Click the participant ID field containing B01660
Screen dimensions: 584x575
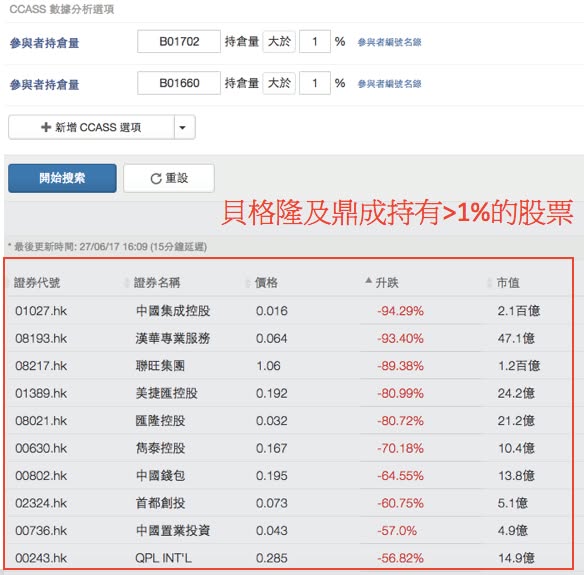coord(179,83)
